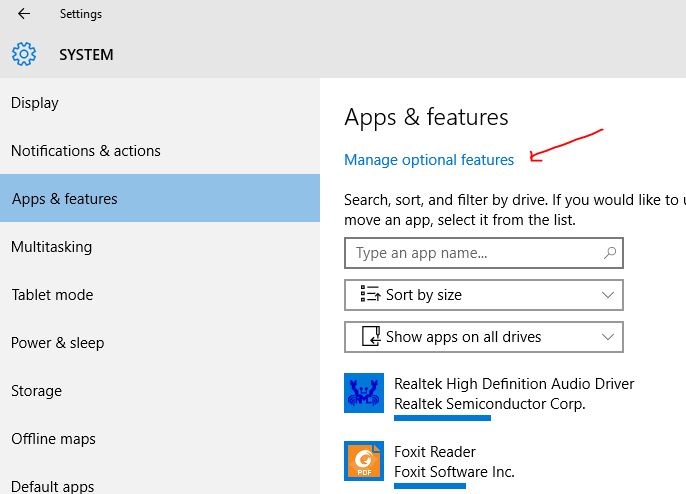Expand Show apps on all drives dropdown
Screen dimensions: 686x494
tap(483, 337)
